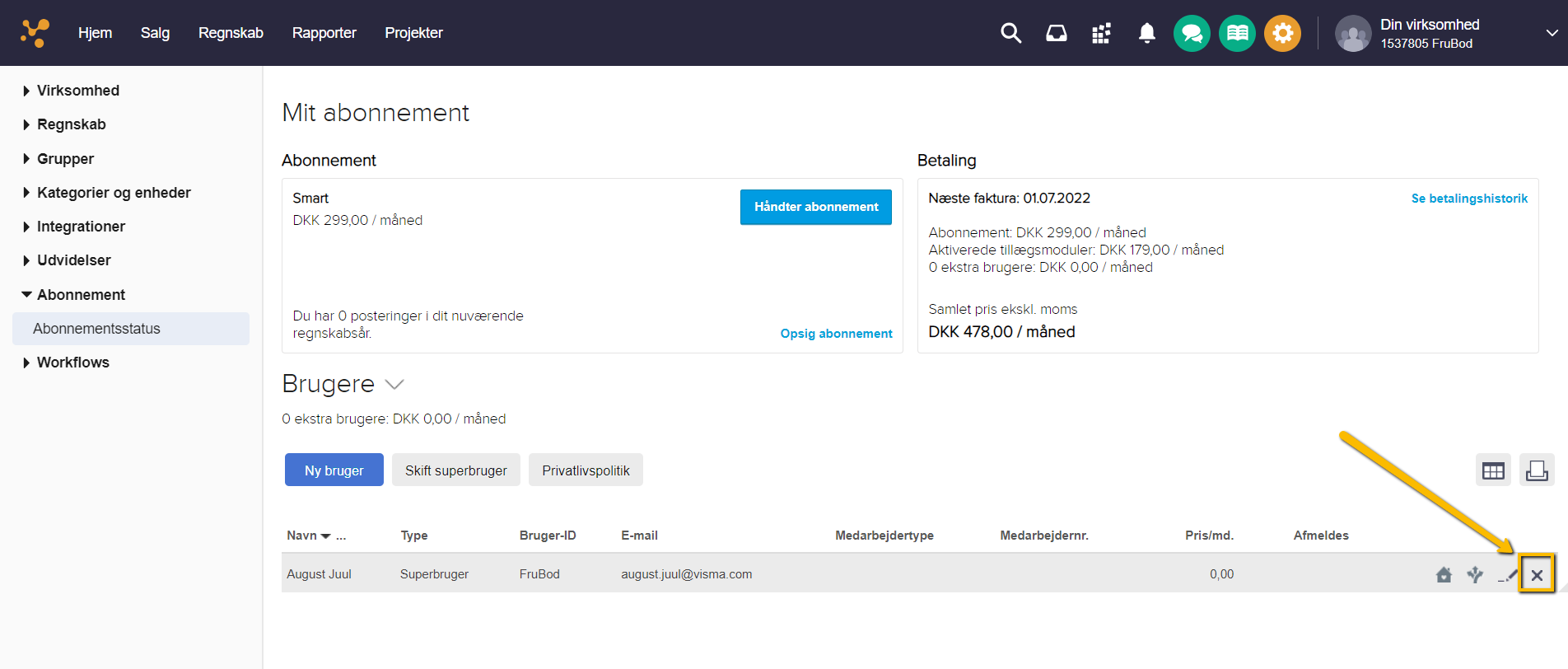
Task: Collapse the Abonnement sidebar section
Action: (80, 295)
